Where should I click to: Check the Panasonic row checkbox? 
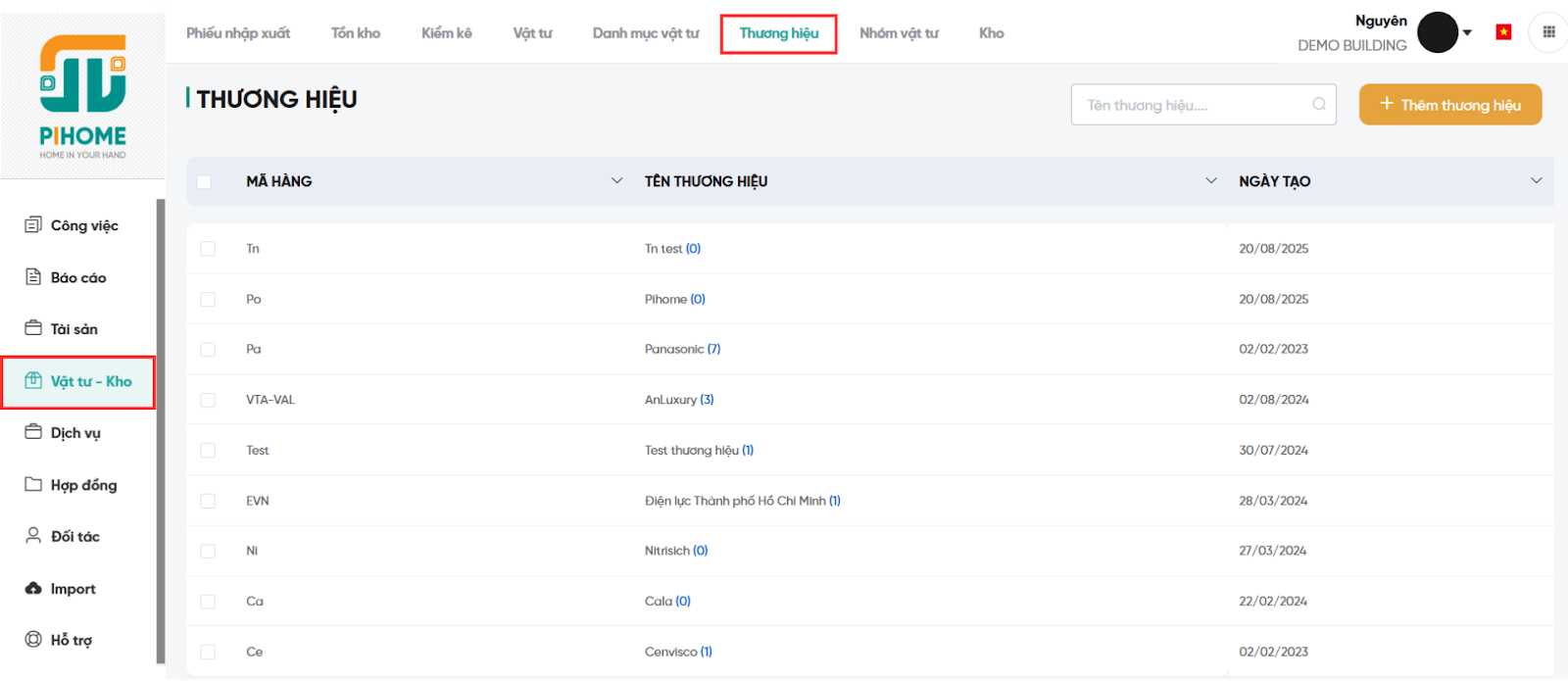pos(208,350)
